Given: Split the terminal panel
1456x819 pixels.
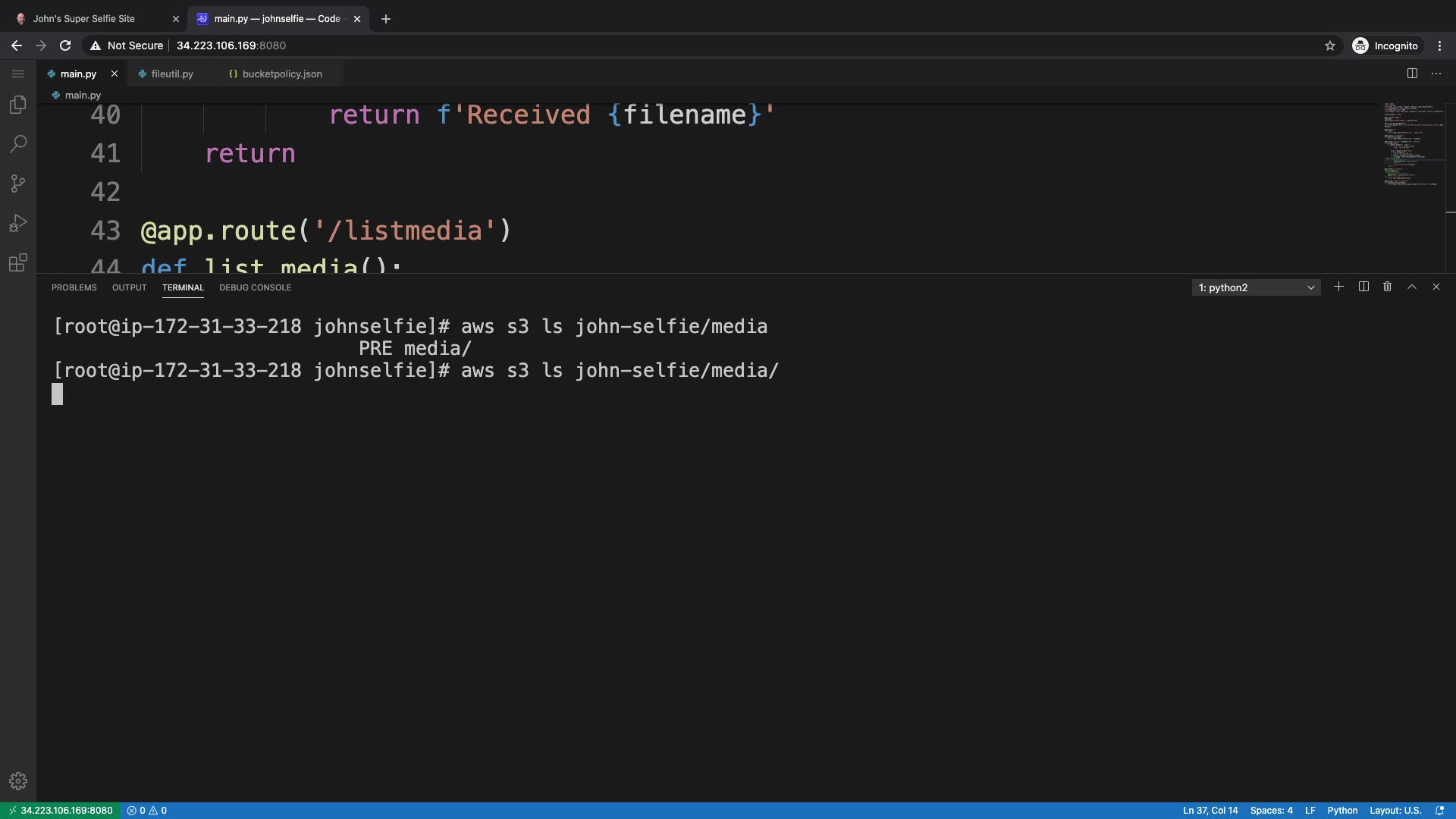Looking at the screenshot, I should [x=1363, y=287].
